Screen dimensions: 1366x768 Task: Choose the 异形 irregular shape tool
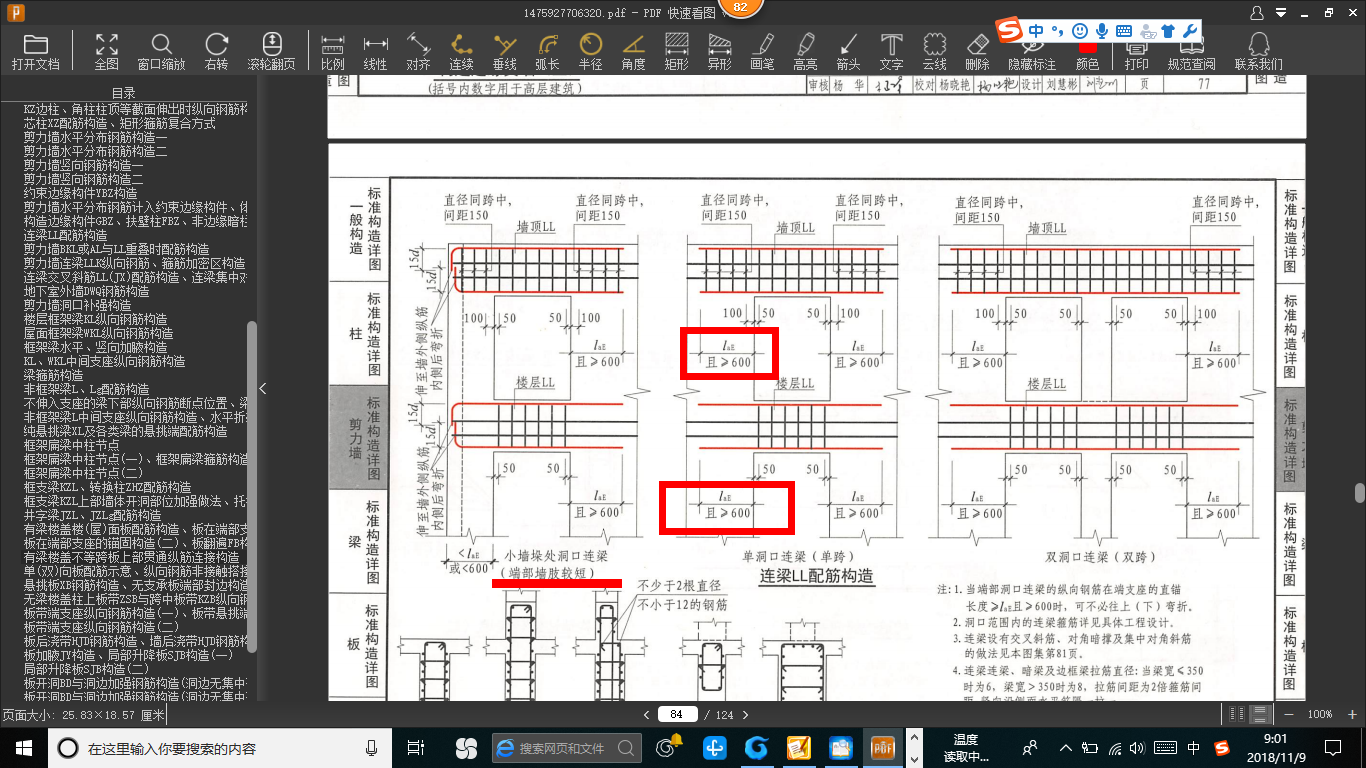pyautogui.click(x=719, y=51)
